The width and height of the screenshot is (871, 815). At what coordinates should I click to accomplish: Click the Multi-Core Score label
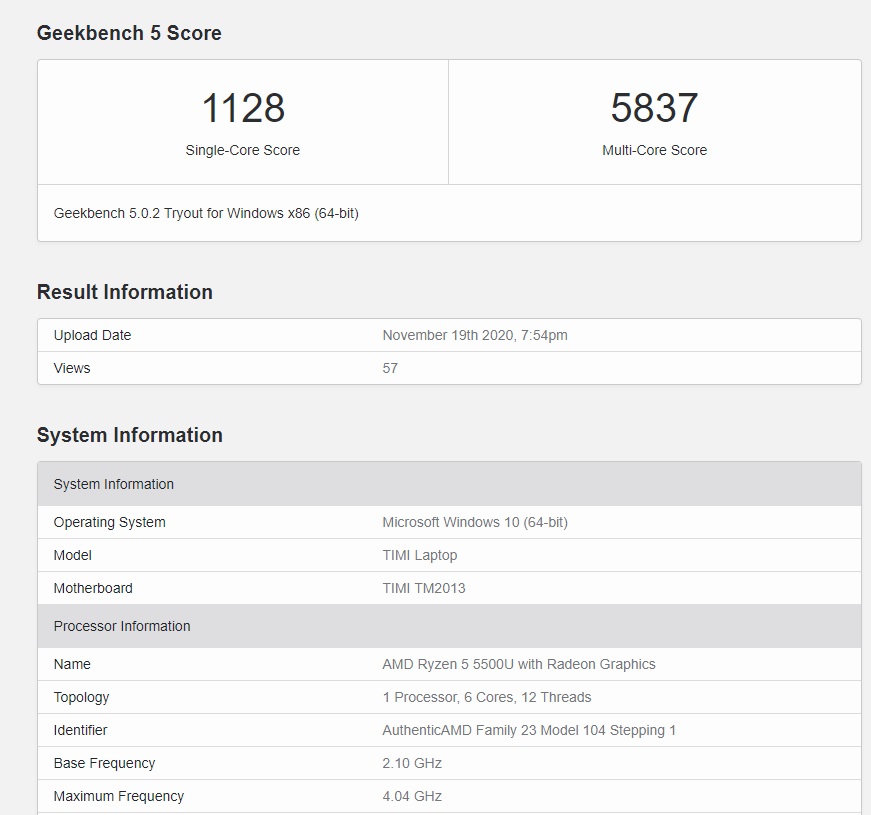pyautogui.click(x=655, y=150)
